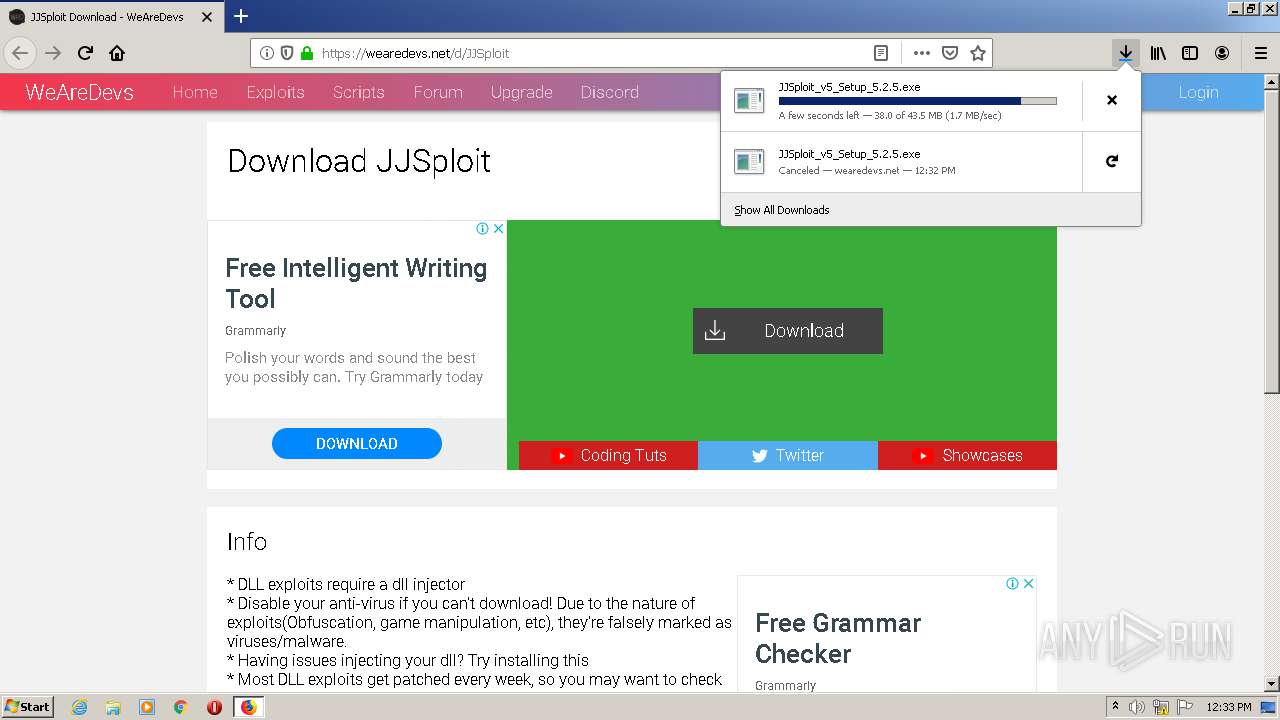Open the Showcases YouTube link

pos(967,455)
